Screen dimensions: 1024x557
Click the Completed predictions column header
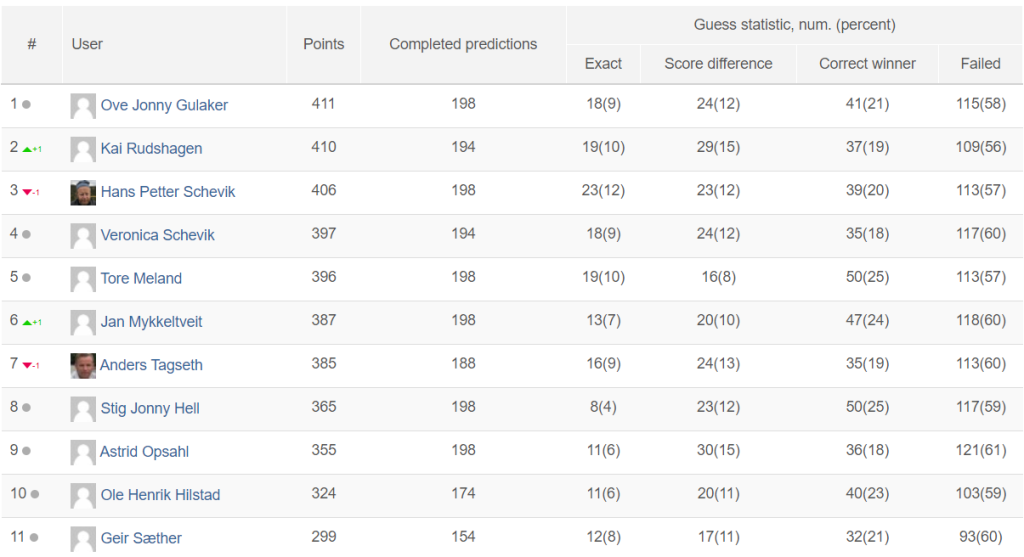(x=463, y=44)
